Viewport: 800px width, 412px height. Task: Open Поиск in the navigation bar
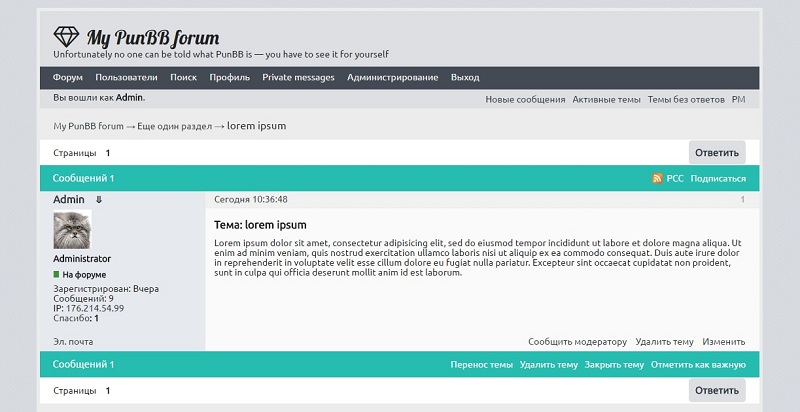tap(183, 78)
